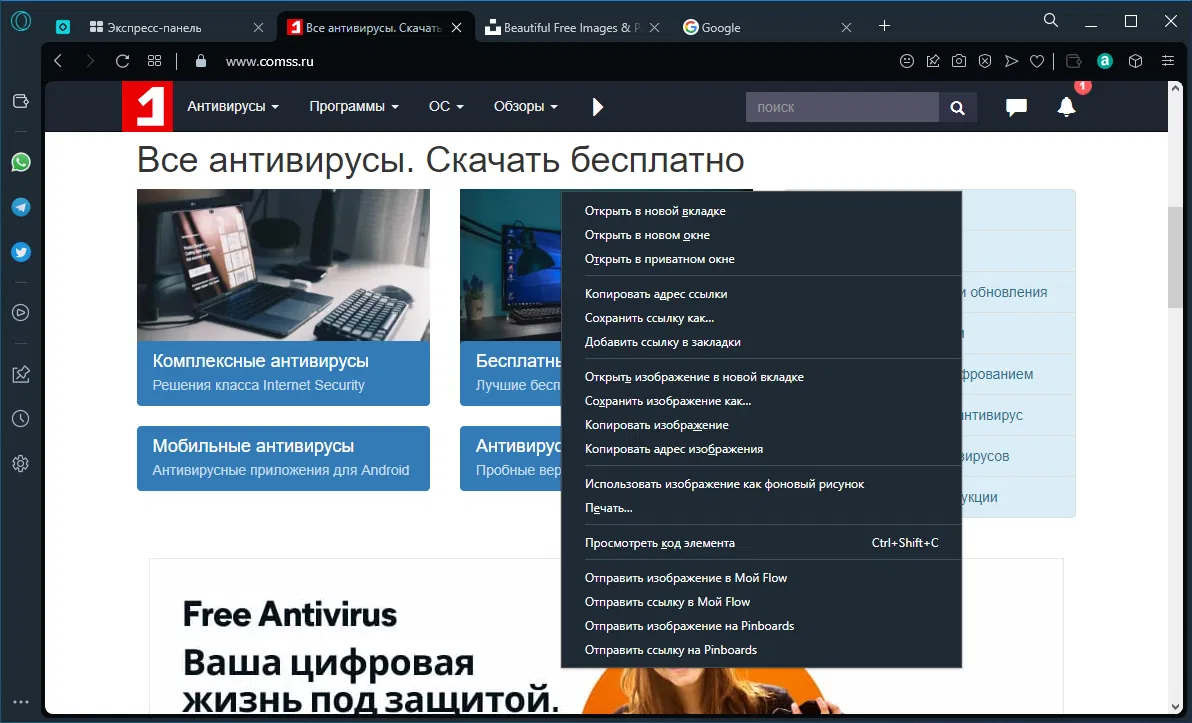This screenshot has width=1192, height=723.
Task: Open the Комплексные антивирусы card
Action: coord(284,297)
